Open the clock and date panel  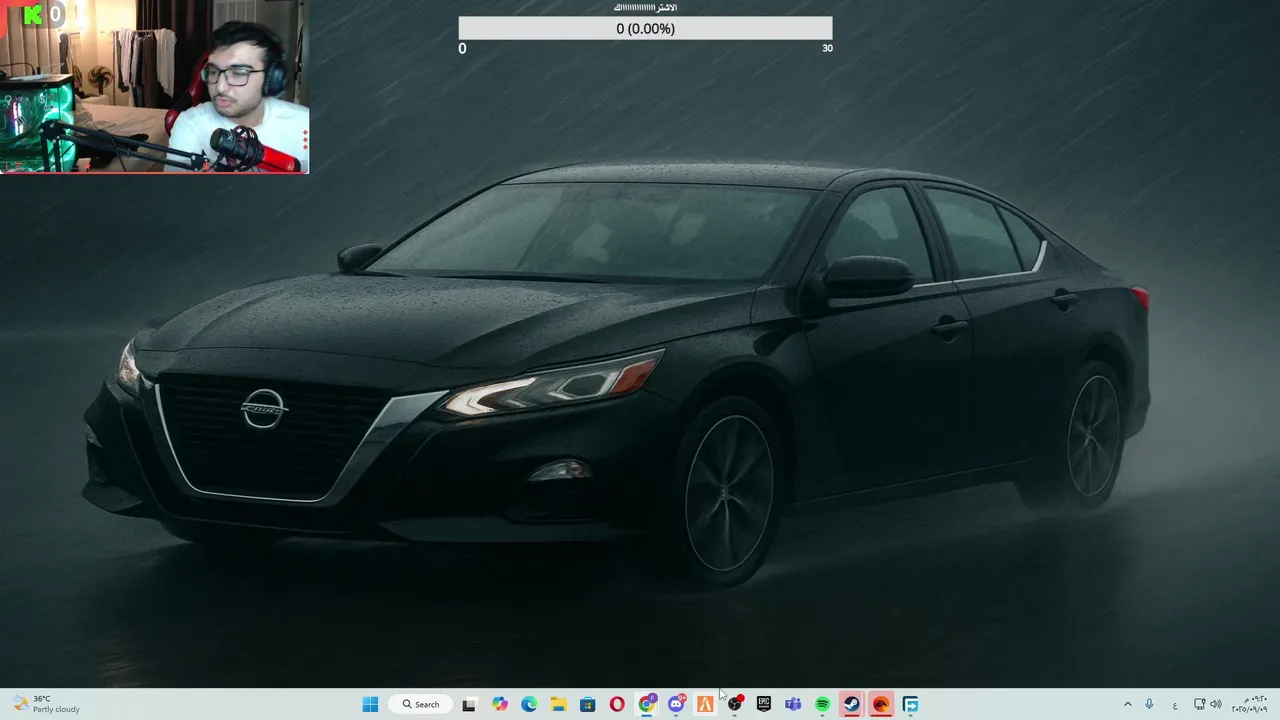[1250, 704]
